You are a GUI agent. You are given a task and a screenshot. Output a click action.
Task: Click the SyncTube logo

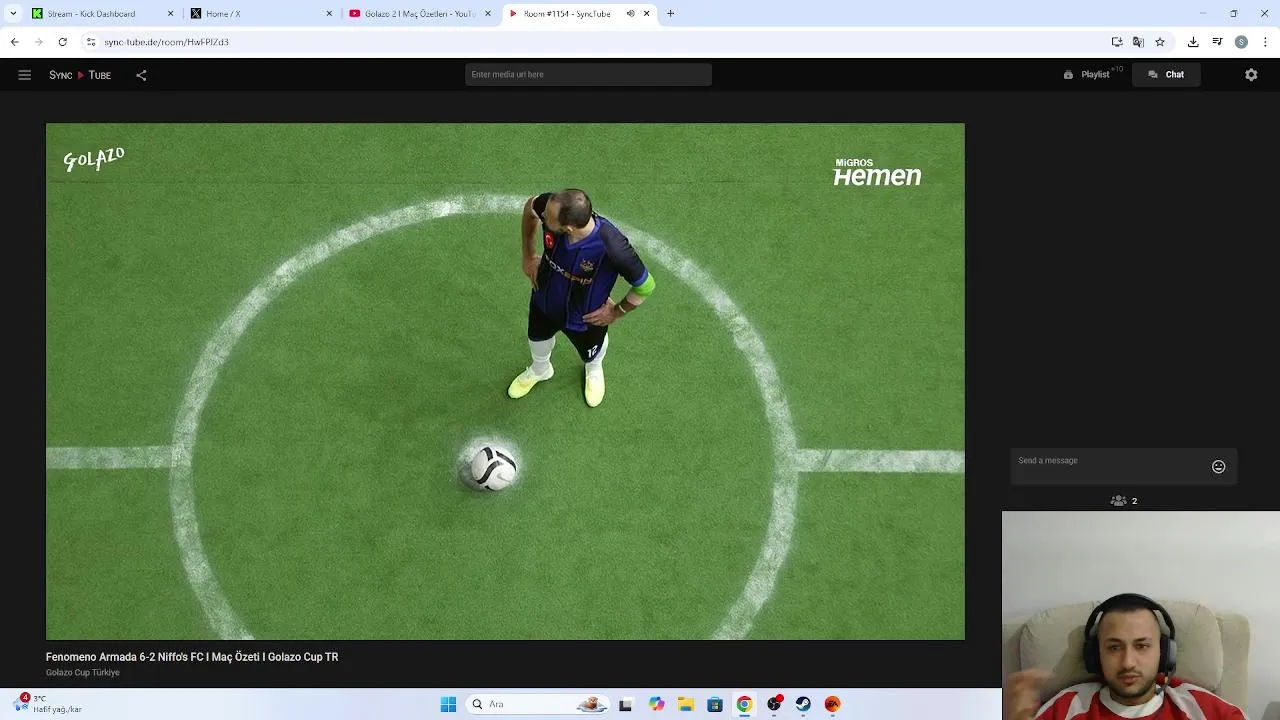pyautogui.click(x=80, y=75)
